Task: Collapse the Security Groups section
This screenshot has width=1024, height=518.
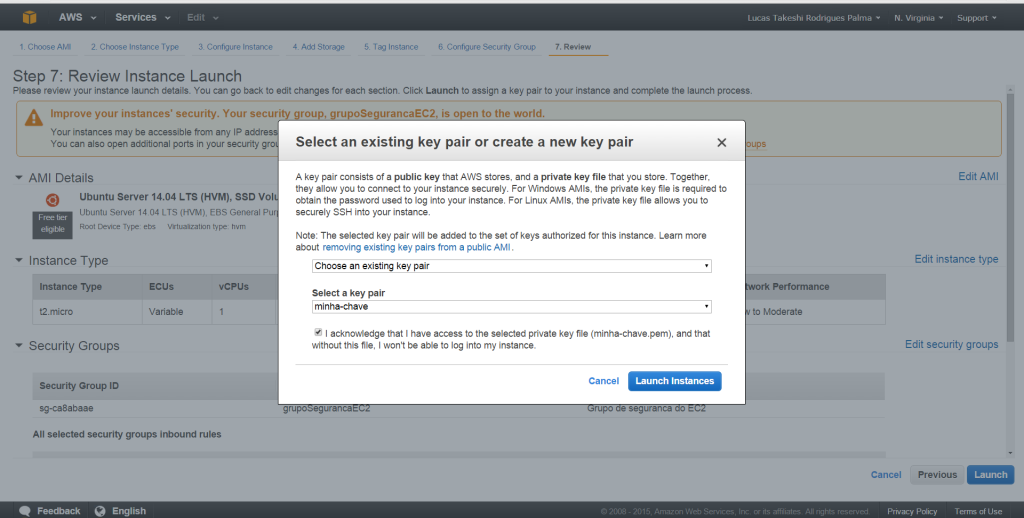Action: click(19, 346)
